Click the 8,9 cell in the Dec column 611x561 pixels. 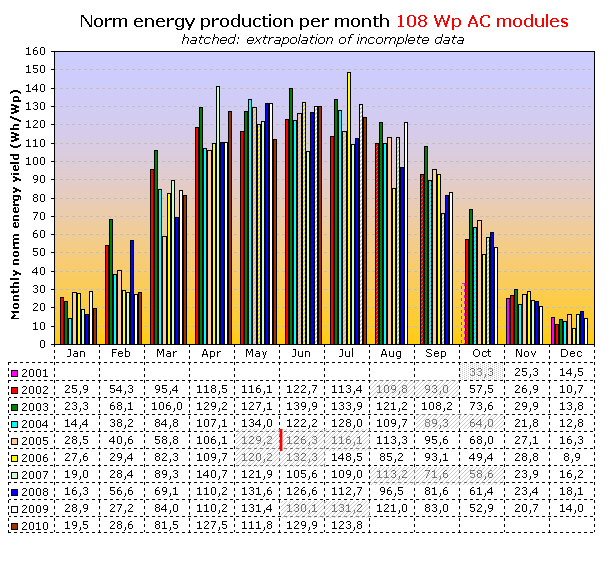click(571, 457)
